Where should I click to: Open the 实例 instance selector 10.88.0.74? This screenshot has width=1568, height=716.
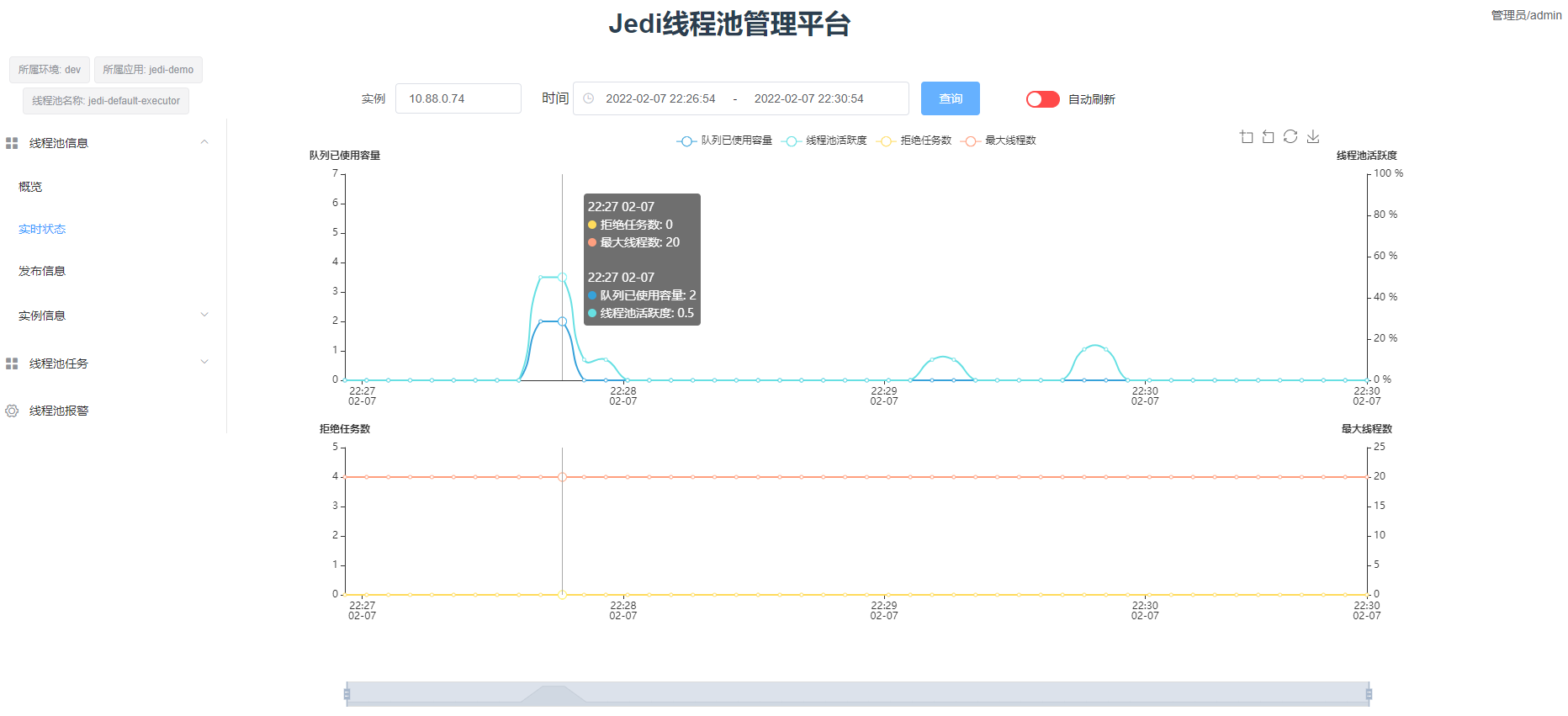(458, 98)
